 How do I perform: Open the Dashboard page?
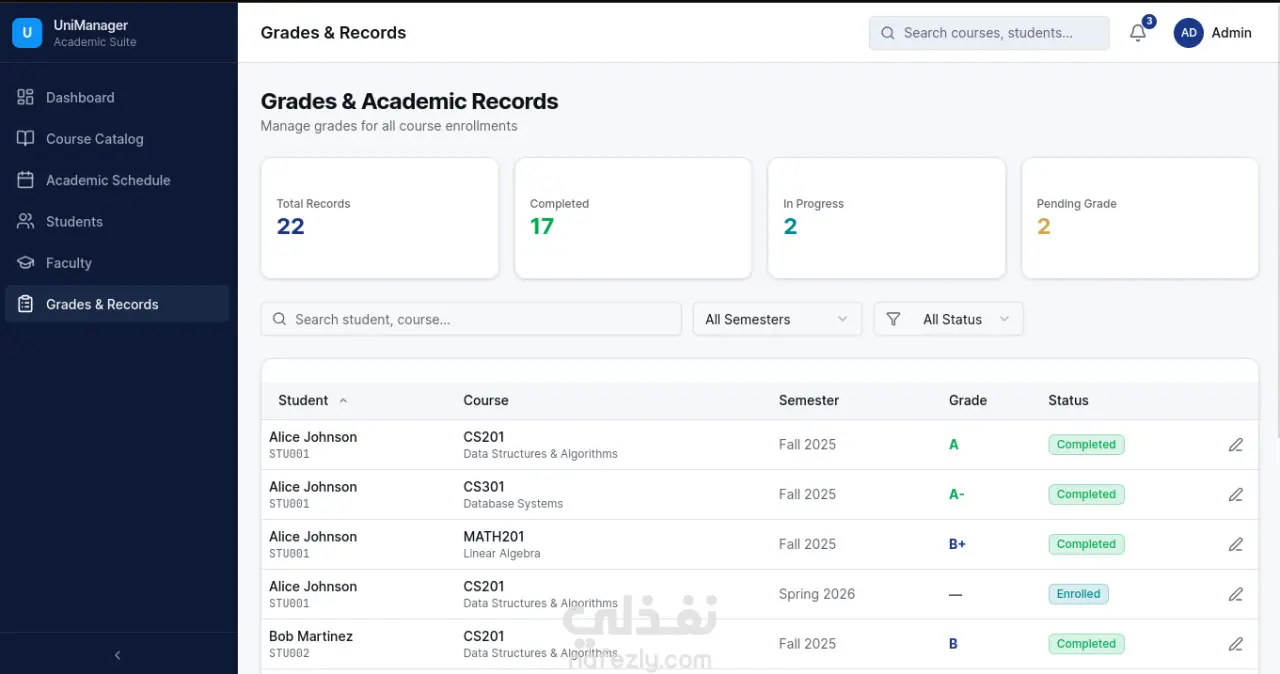80,97
